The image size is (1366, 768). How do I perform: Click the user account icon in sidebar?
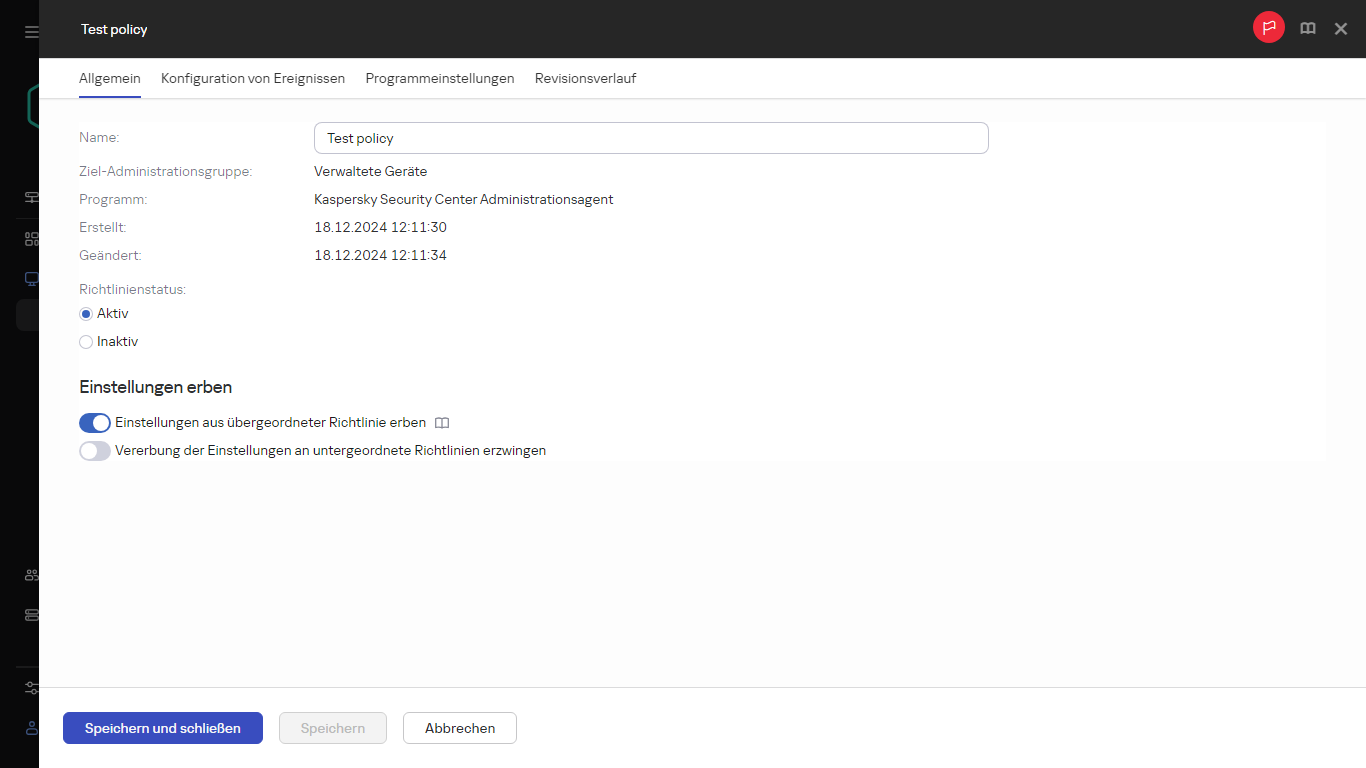(x=31, y=728)
